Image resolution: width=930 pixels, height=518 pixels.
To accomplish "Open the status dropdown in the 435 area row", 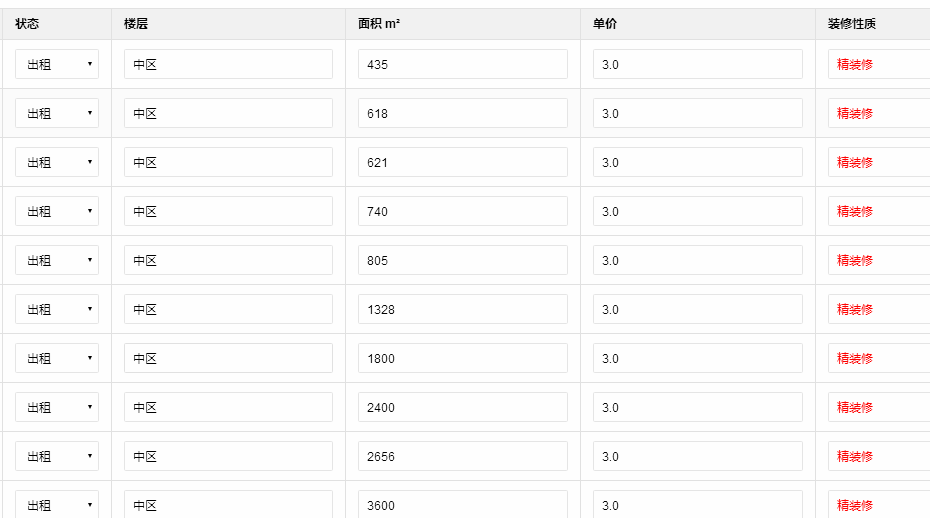I will coord(57,64).
